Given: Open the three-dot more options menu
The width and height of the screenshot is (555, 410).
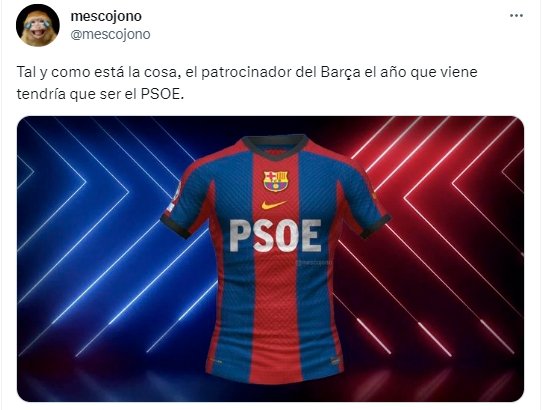Looking at the screenshot, I should point(516,16).
